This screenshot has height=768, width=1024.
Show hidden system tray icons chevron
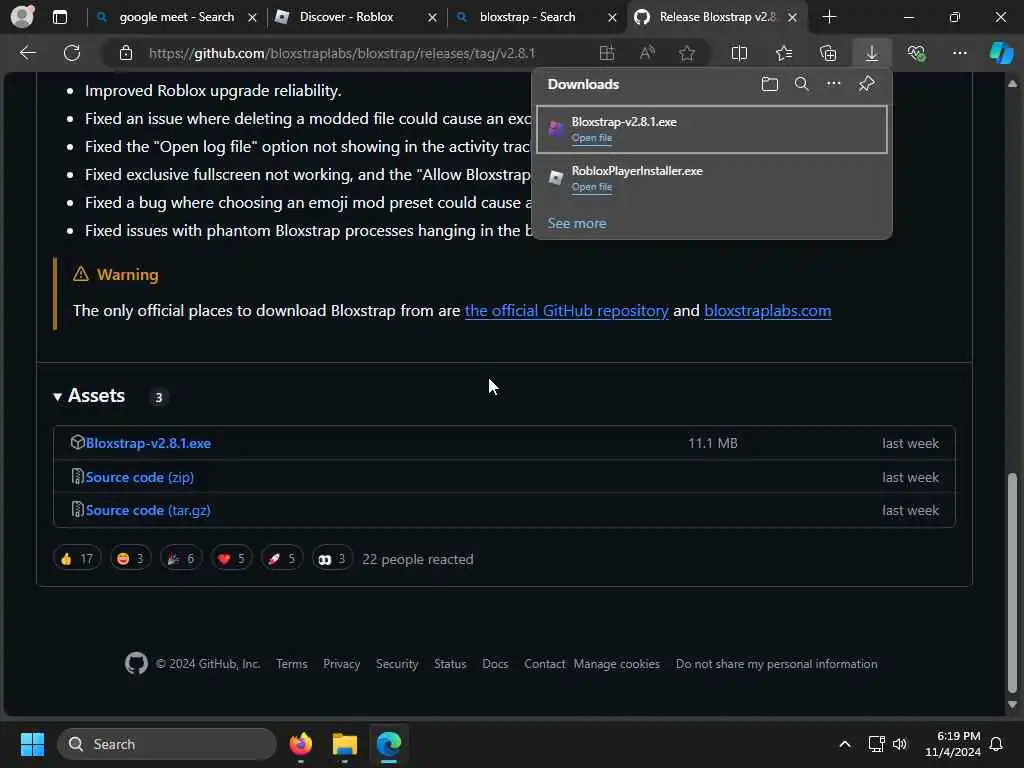pyautogui.click(x=844, y=744)
